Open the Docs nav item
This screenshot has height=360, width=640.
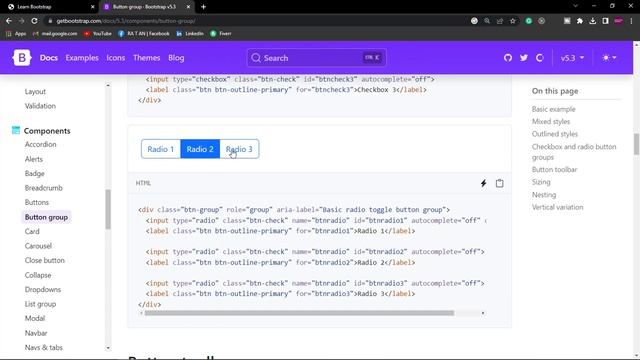point(49,58)
